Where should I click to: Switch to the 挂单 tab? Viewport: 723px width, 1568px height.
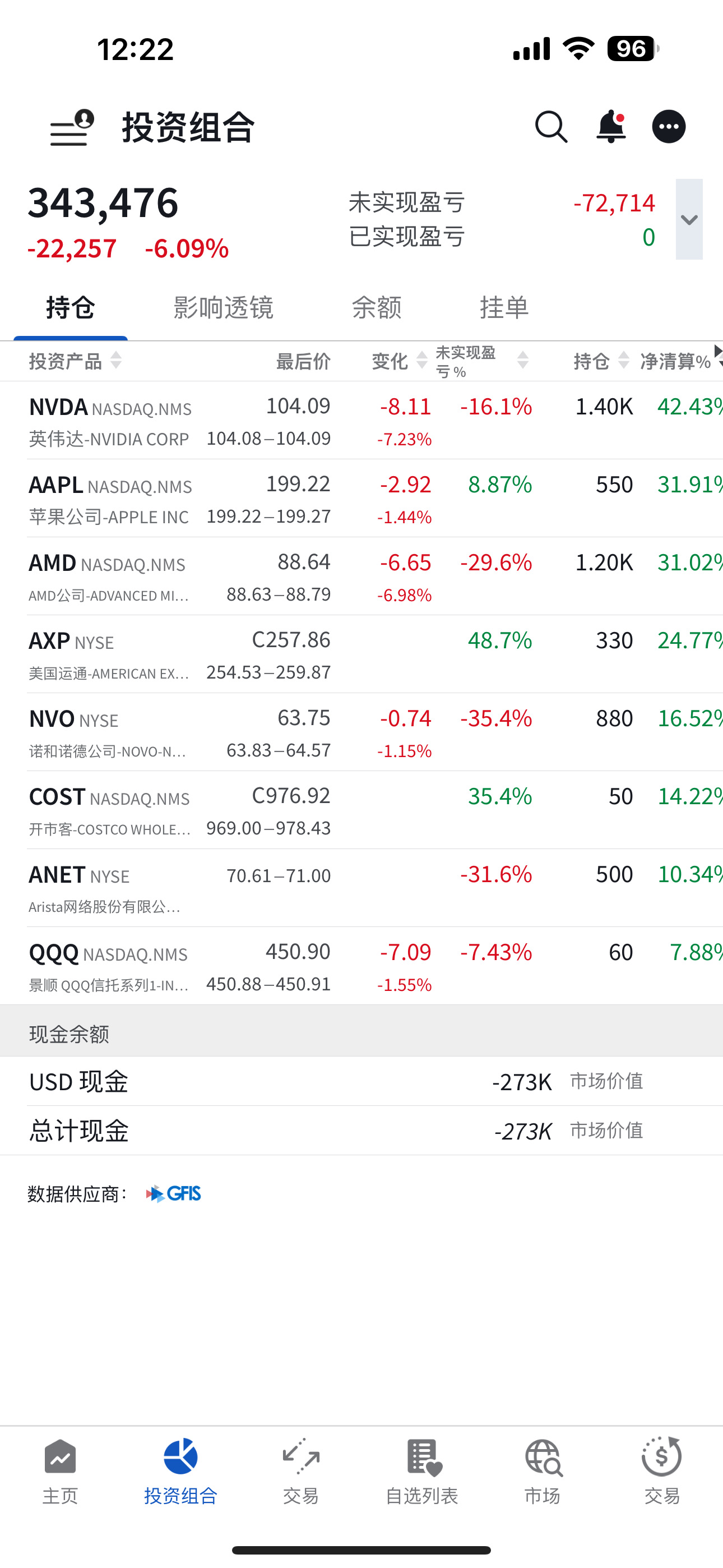tap(504, 307)
